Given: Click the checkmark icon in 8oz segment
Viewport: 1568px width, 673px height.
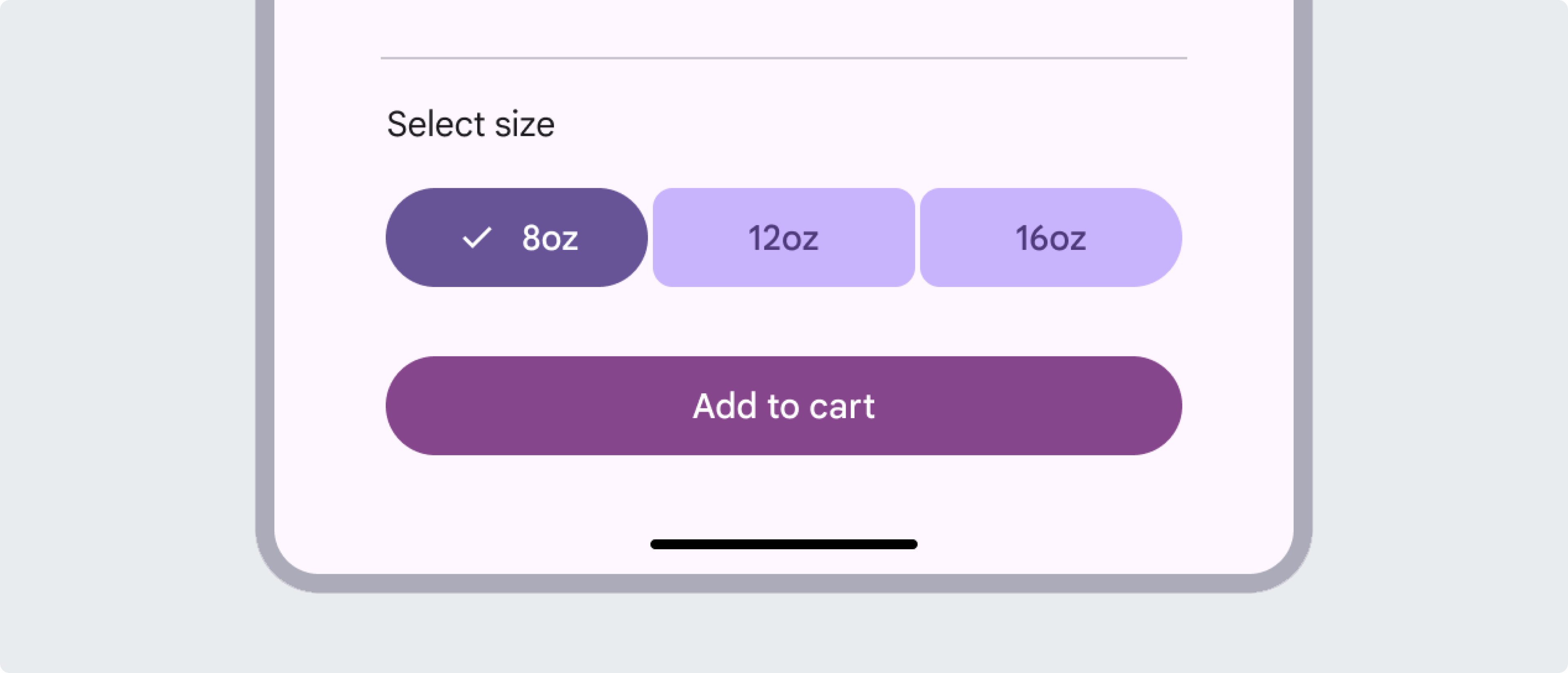Looking at the screenshot, I should [x=477, y=237].
